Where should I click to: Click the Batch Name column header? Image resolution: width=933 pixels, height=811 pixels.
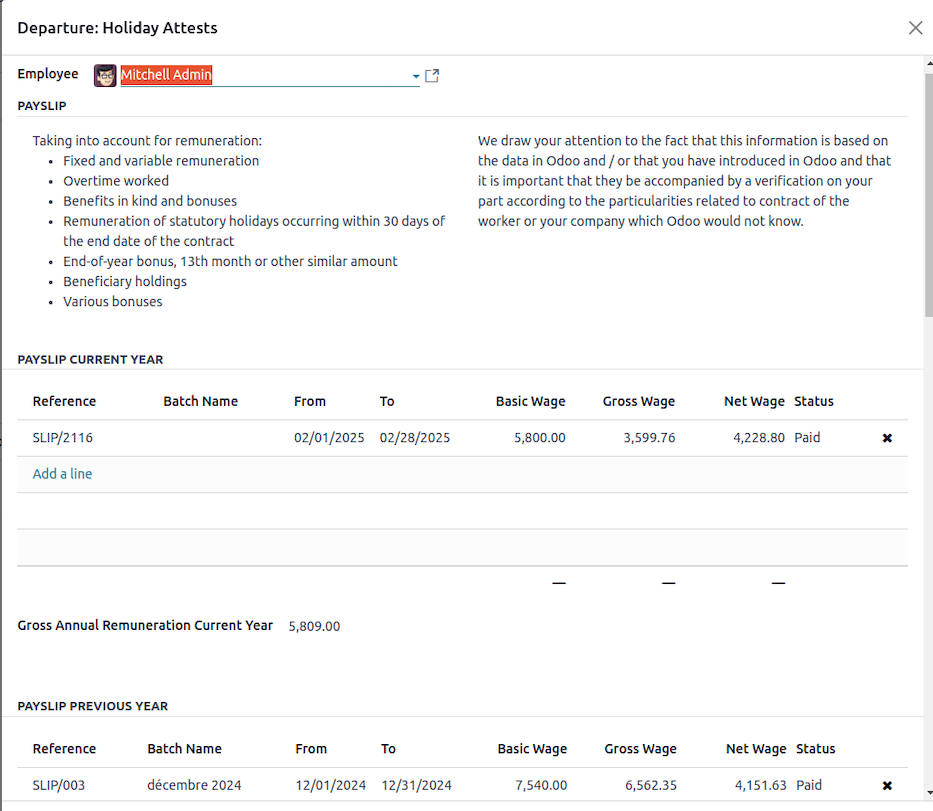[200, 401]
